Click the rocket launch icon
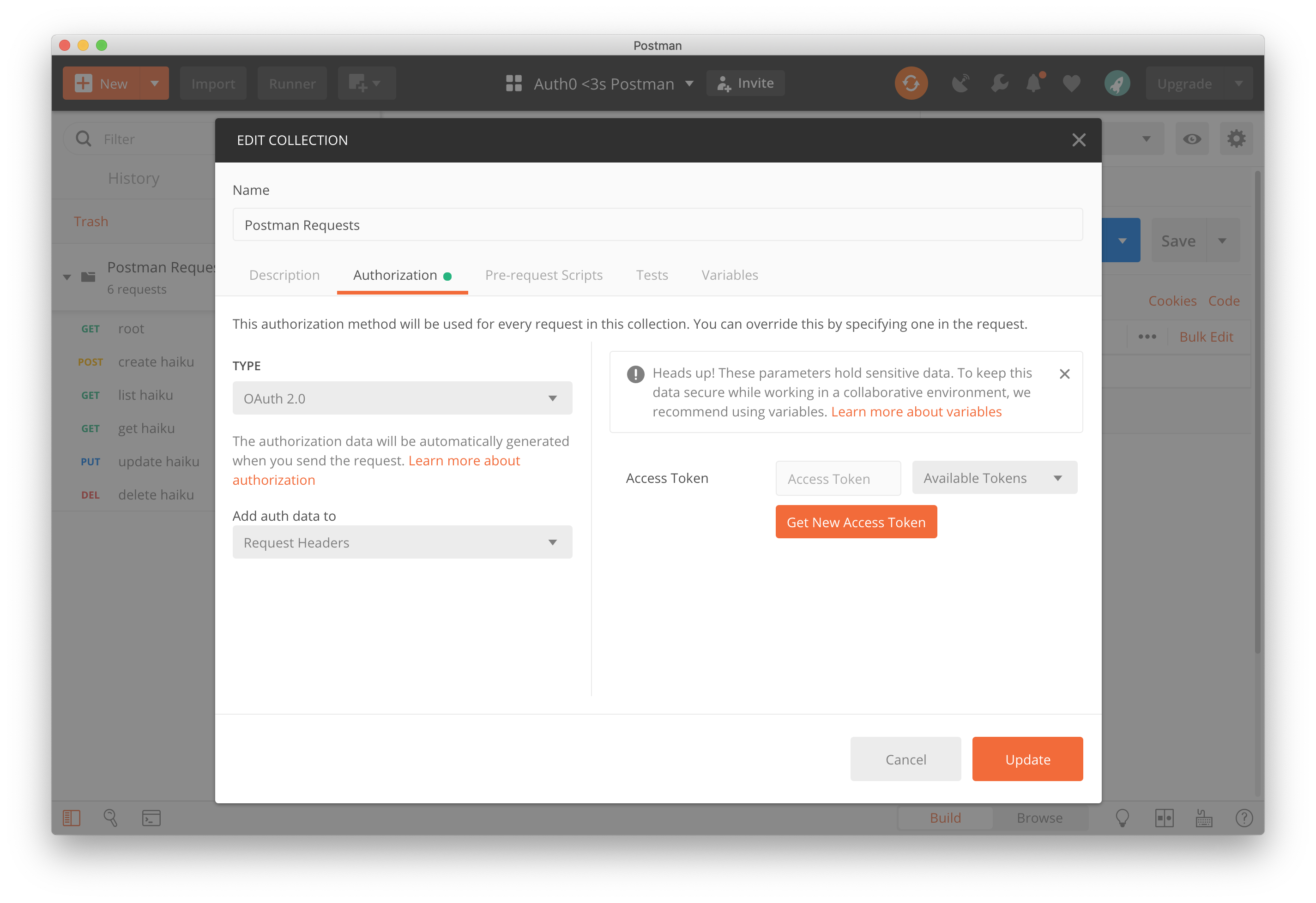 (1117, 83)
